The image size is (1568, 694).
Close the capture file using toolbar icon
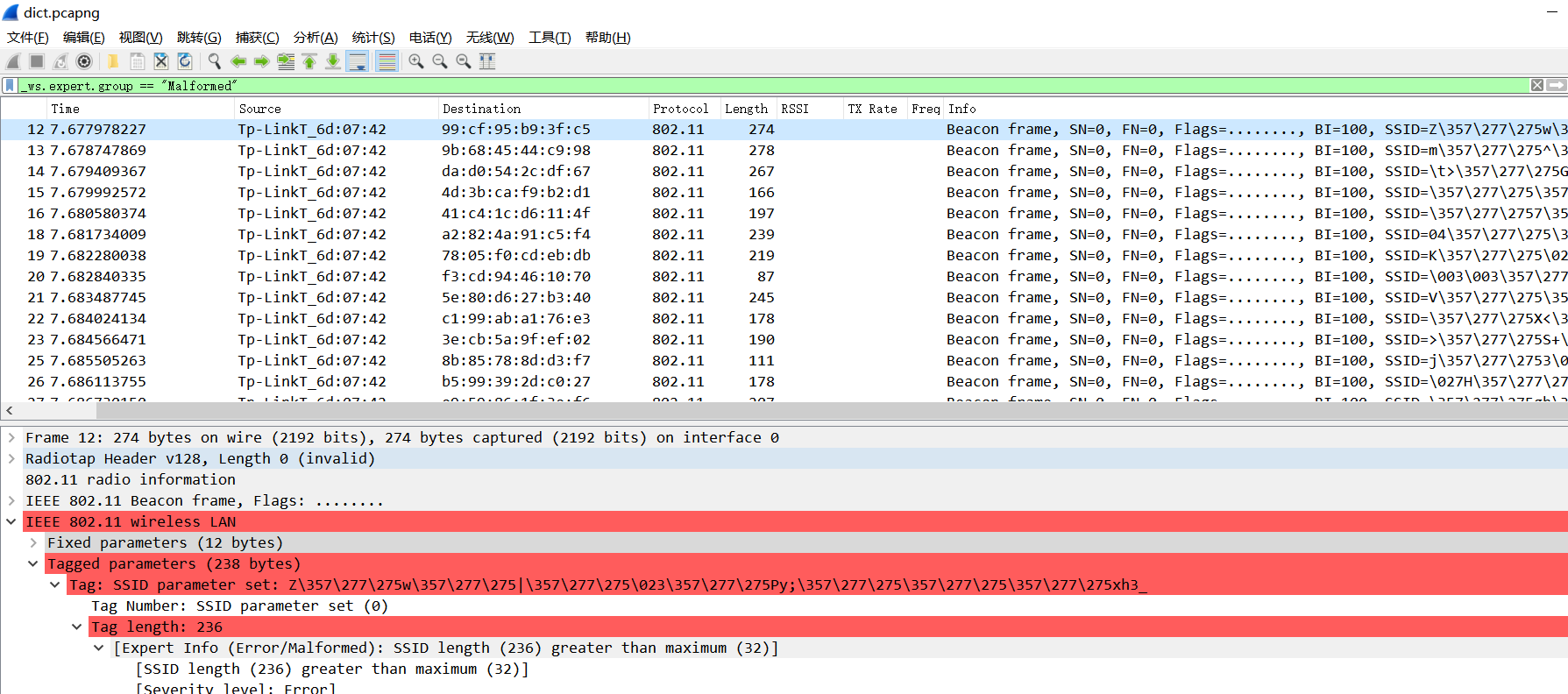click(x=161, y=61)
